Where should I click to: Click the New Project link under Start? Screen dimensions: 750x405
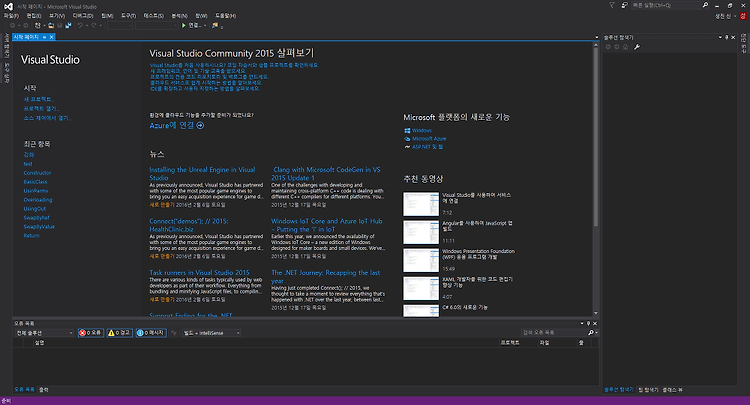pyautogui.click(x=39, y=99)
